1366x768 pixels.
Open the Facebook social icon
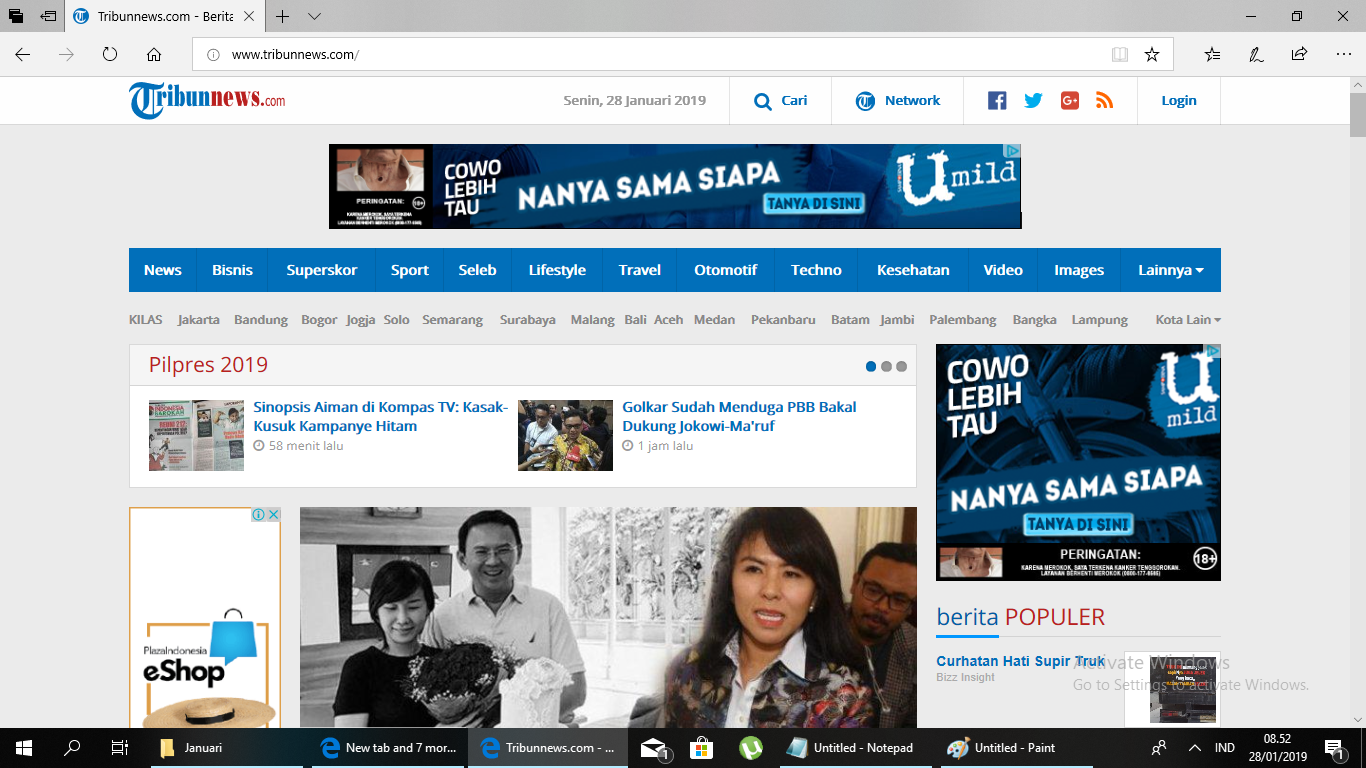point(997,101)
